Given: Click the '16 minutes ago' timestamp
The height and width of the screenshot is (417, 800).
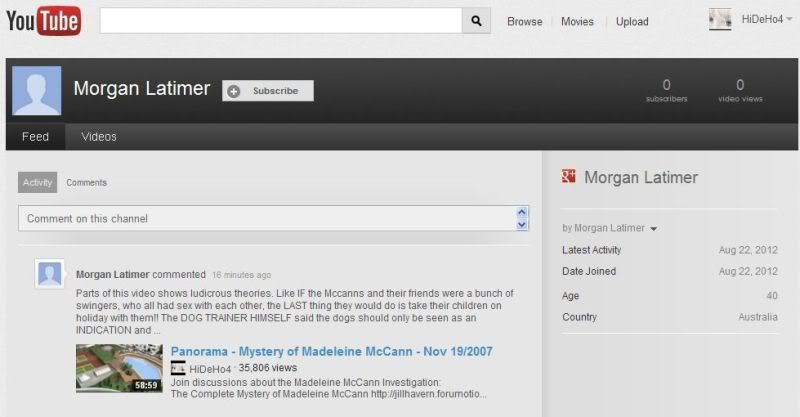Looking at the screenshot, I should [241, 275].
